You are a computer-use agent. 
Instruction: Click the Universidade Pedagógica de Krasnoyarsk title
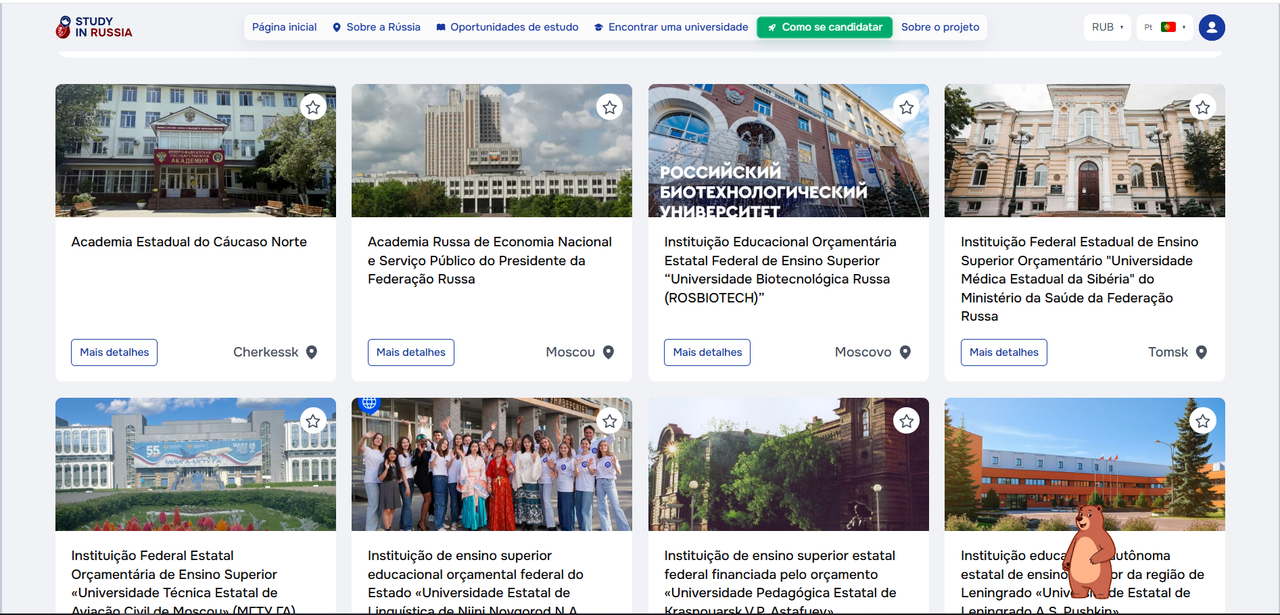click(x=780, y=583)
